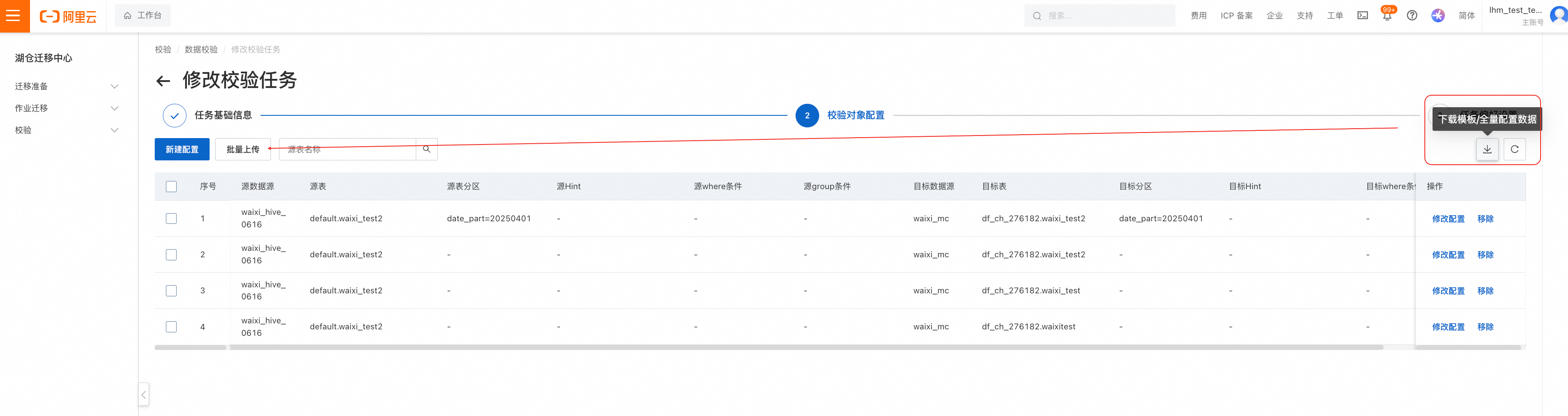Image resolution: width=1568 pixels, height=416 pixels.
Task: Launch the Cloud Shell terminal icon
Action: 1362,16
